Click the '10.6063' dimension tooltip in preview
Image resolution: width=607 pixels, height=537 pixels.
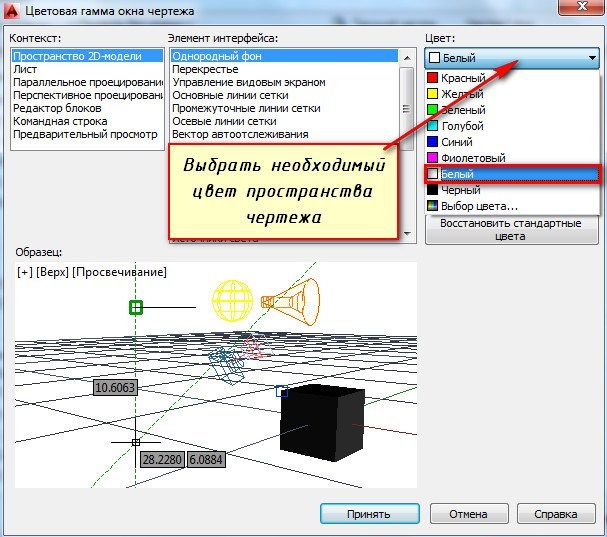click(115, 387)
